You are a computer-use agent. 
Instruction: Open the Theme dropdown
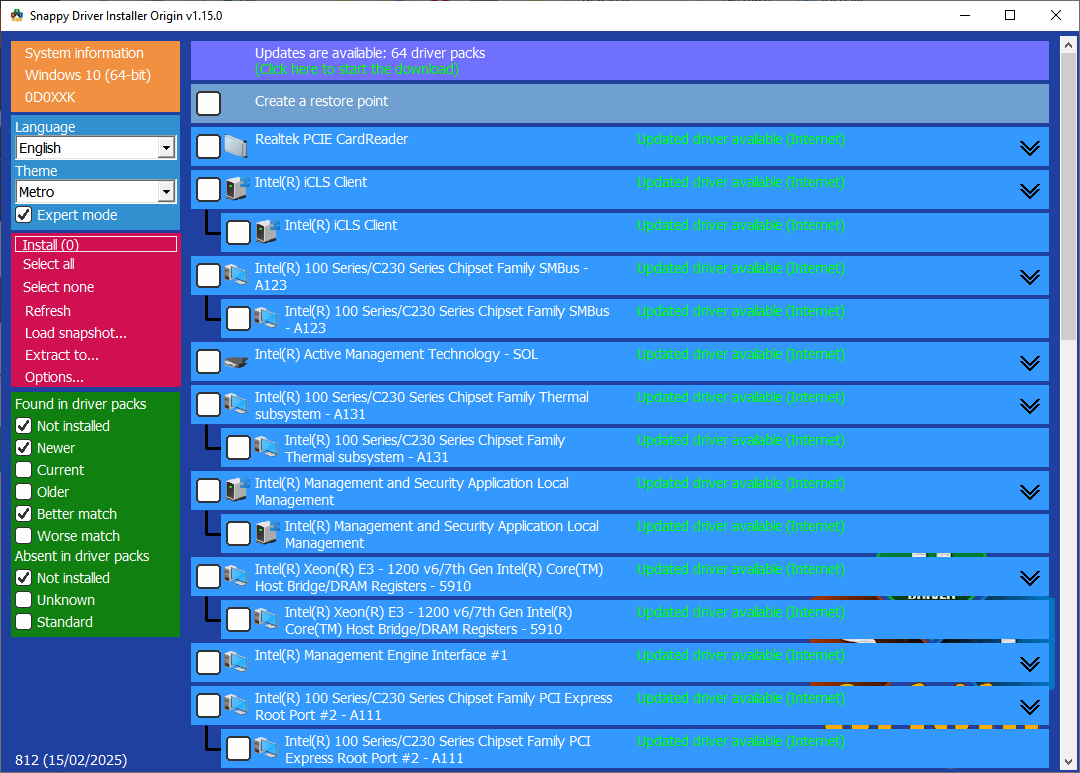[166, 191]
